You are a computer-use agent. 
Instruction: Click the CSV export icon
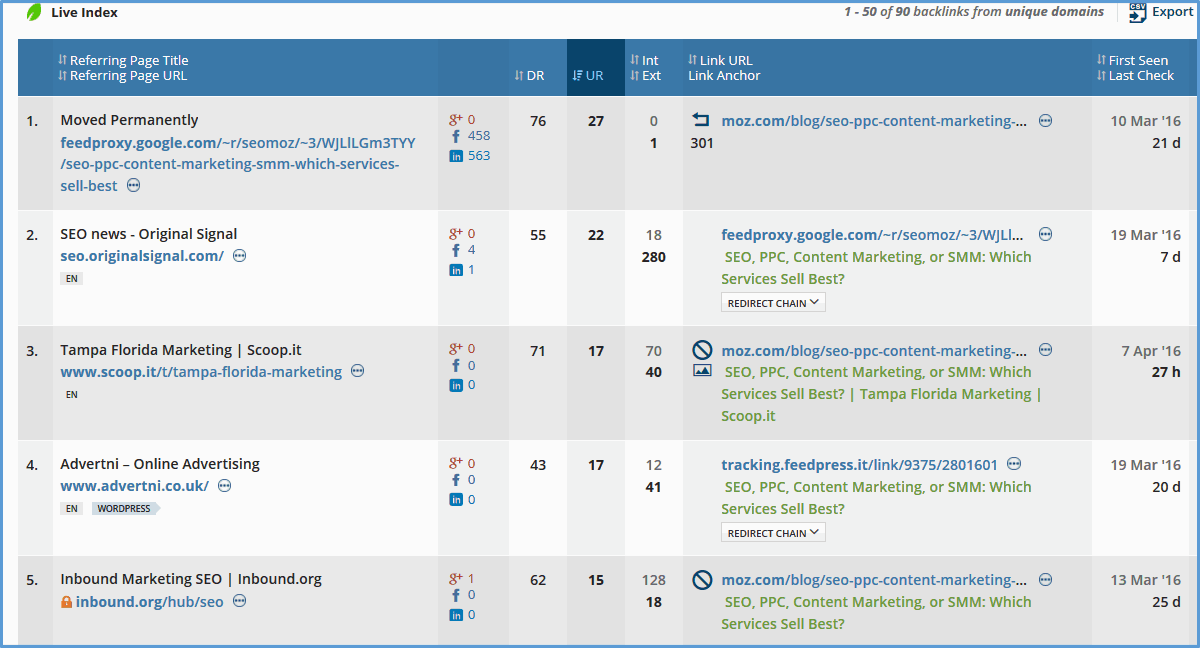pos(1137,12)
